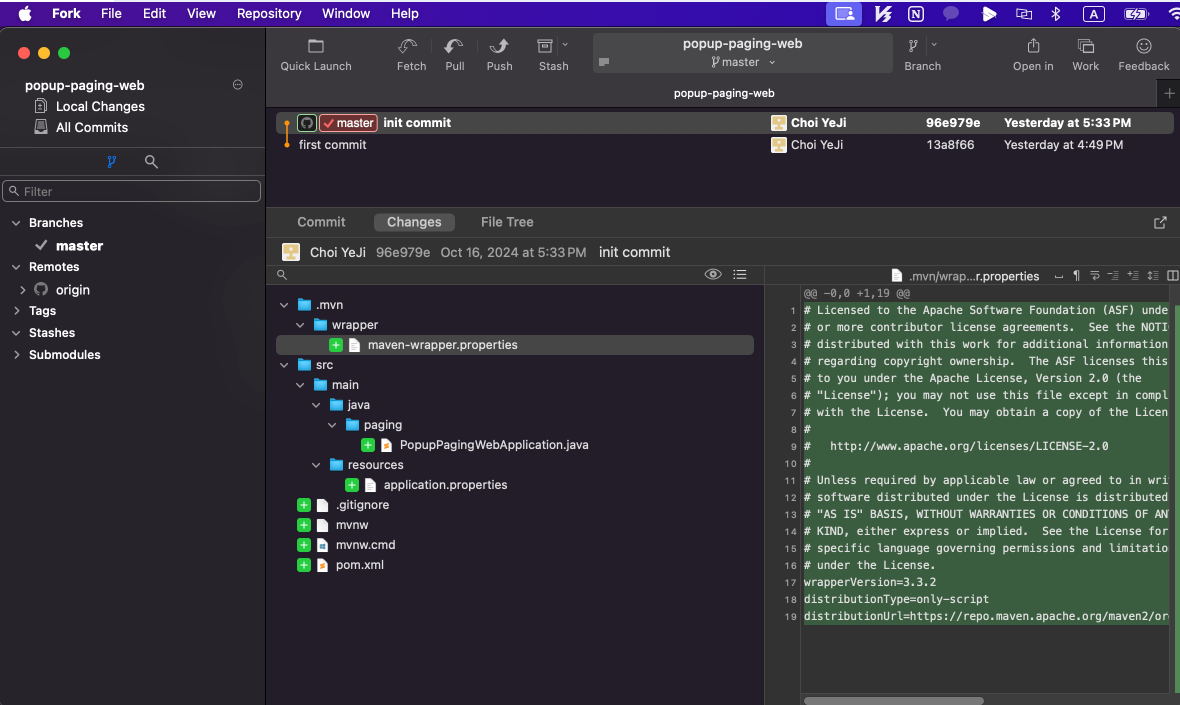This screenshot has height=705, width=1180.
Task: Toggle the file list view mode icon
Action: click(x=740, y=275)
